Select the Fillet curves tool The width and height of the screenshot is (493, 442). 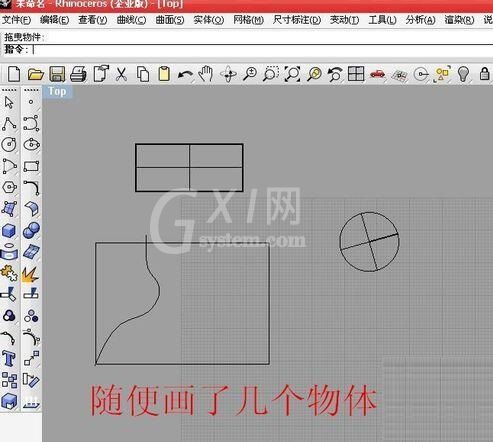click(32, 188)
